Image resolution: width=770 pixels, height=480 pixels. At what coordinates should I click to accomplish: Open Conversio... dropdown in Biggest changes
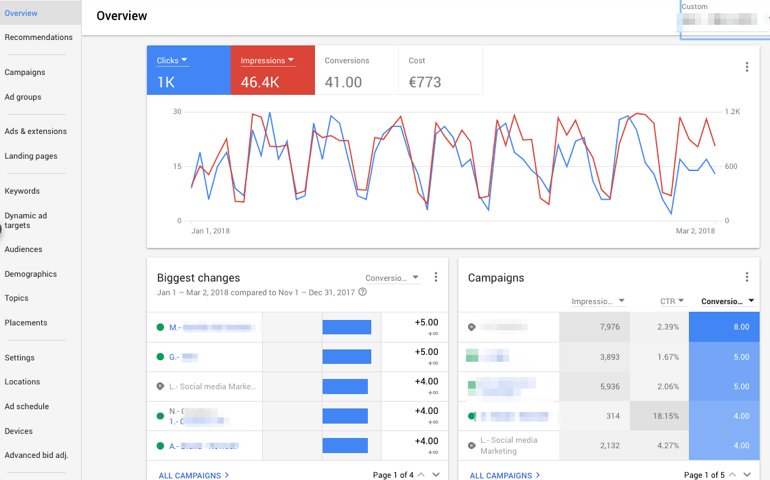coord(392,278)
